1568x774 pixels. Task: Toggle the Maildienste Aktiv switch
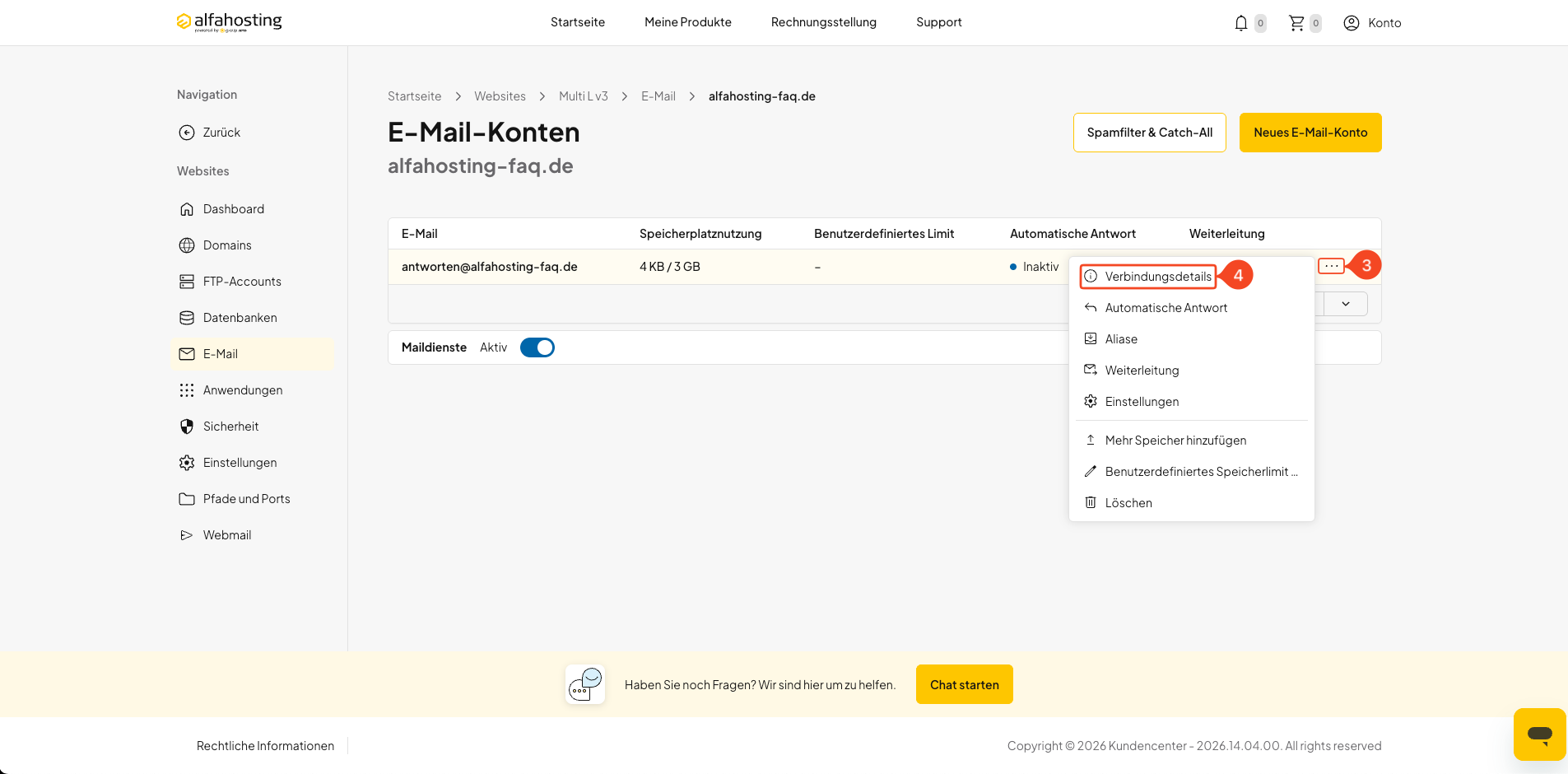pos(537,347)
